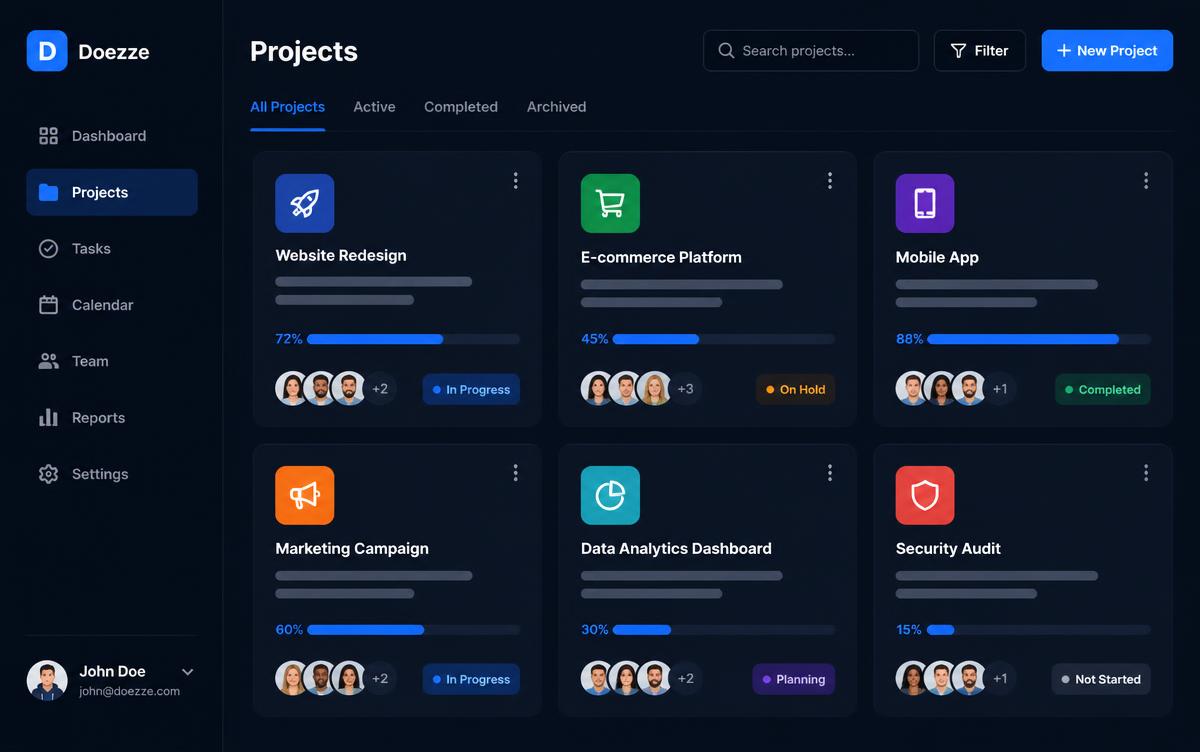Click the Planning status badge

click(794, 680)
